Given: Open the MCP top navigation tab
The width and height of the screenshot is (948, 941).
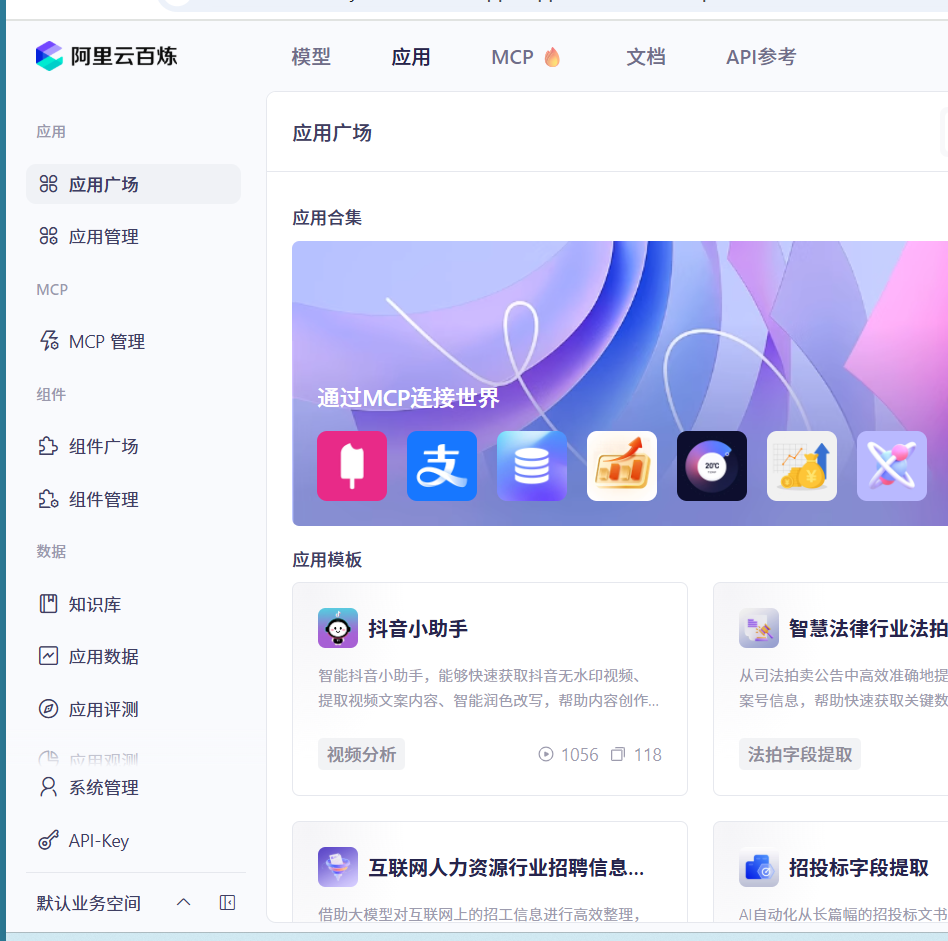Looking at the screenshot, I should (512, 57).
